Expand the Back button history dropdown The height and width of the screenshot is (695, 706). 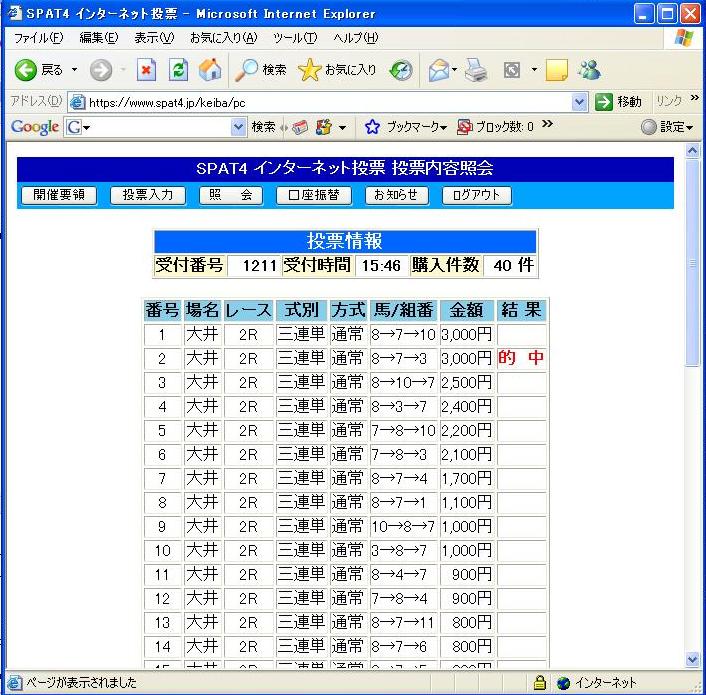coord(74,70)
